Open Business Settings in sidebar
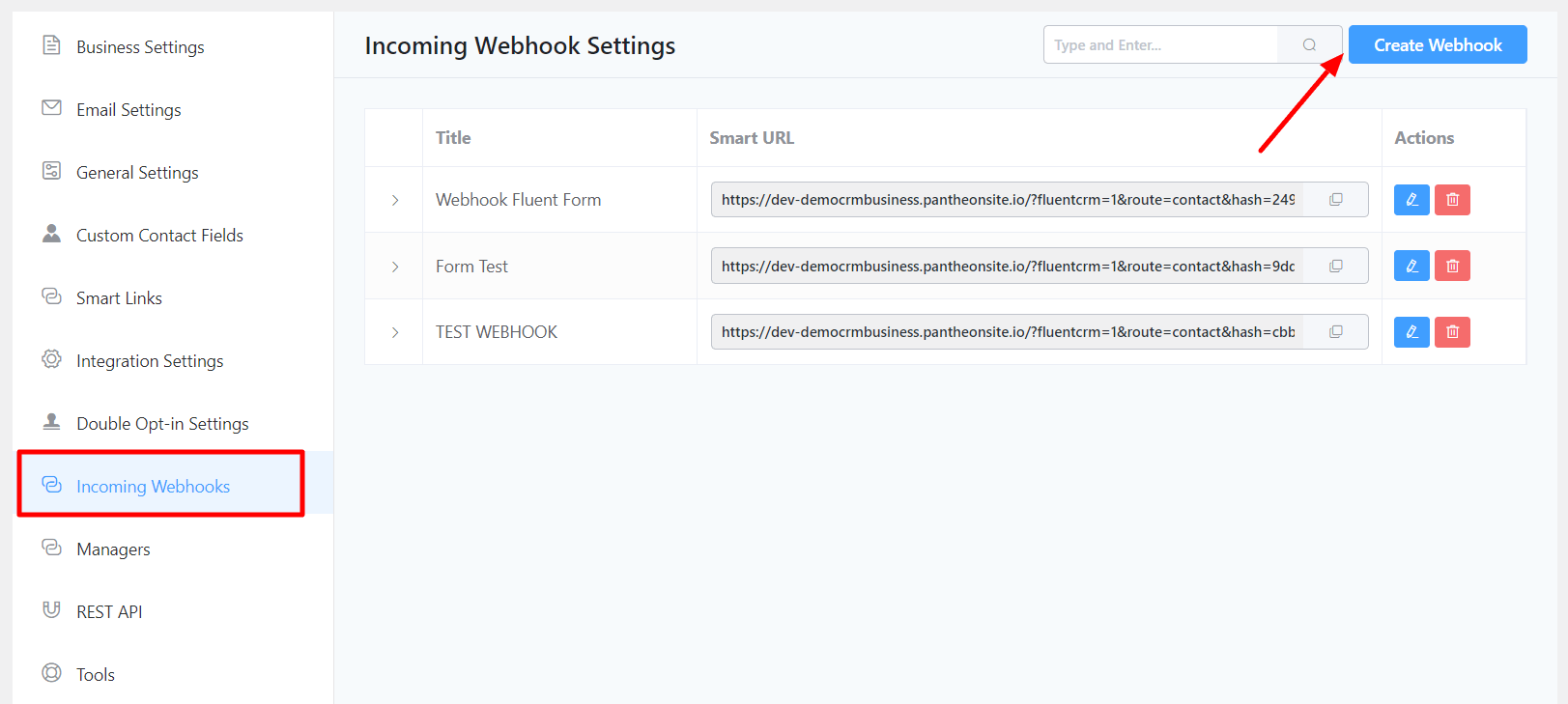Viewport: 1568px width, 704px height. (140, 47)
